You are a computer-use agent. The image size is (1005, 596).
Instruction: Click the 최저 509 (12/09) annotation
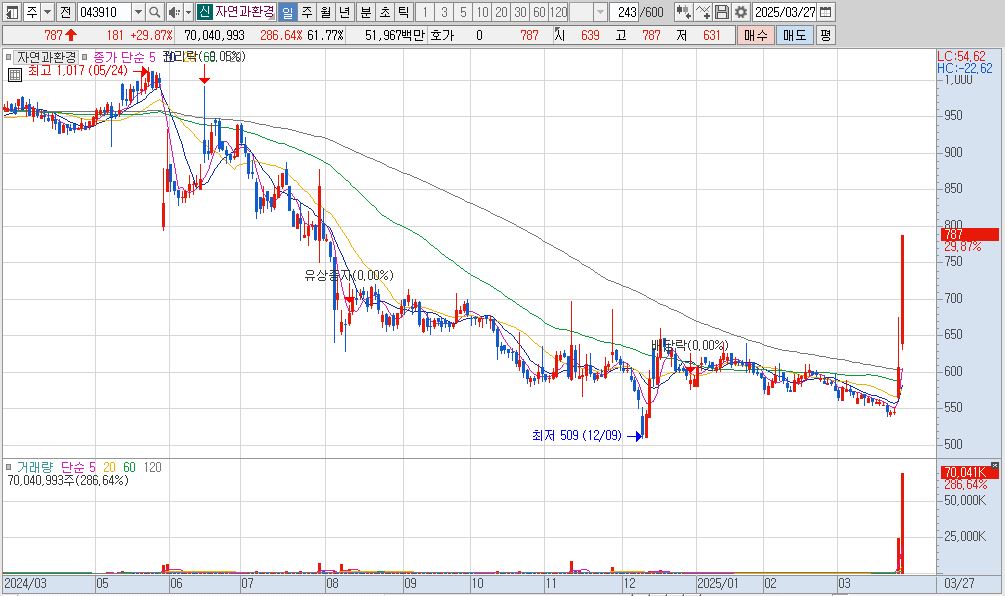(x=576, y=435)
